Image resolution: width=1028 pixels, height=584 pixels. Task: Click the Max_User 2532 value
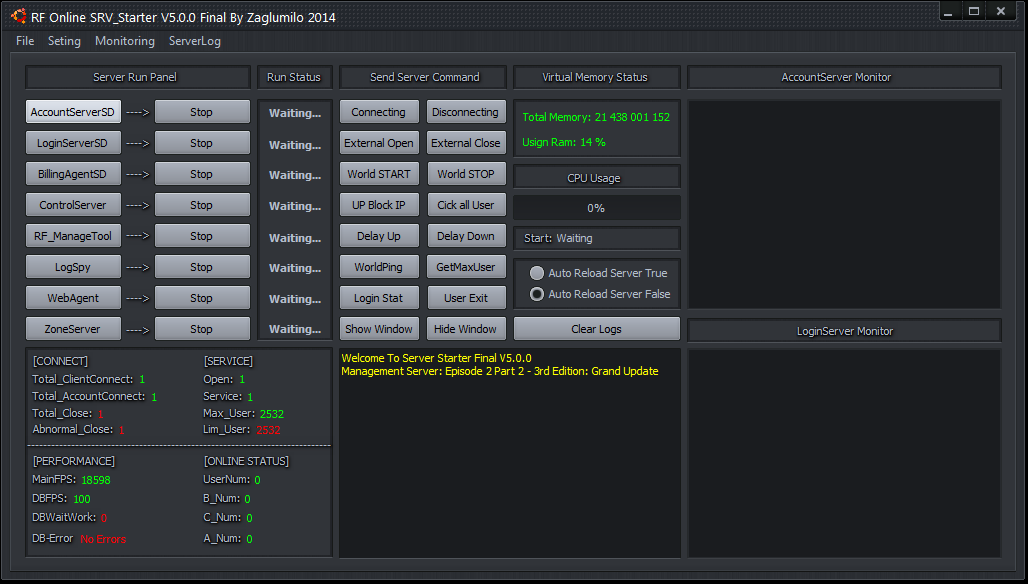(271, 414)
